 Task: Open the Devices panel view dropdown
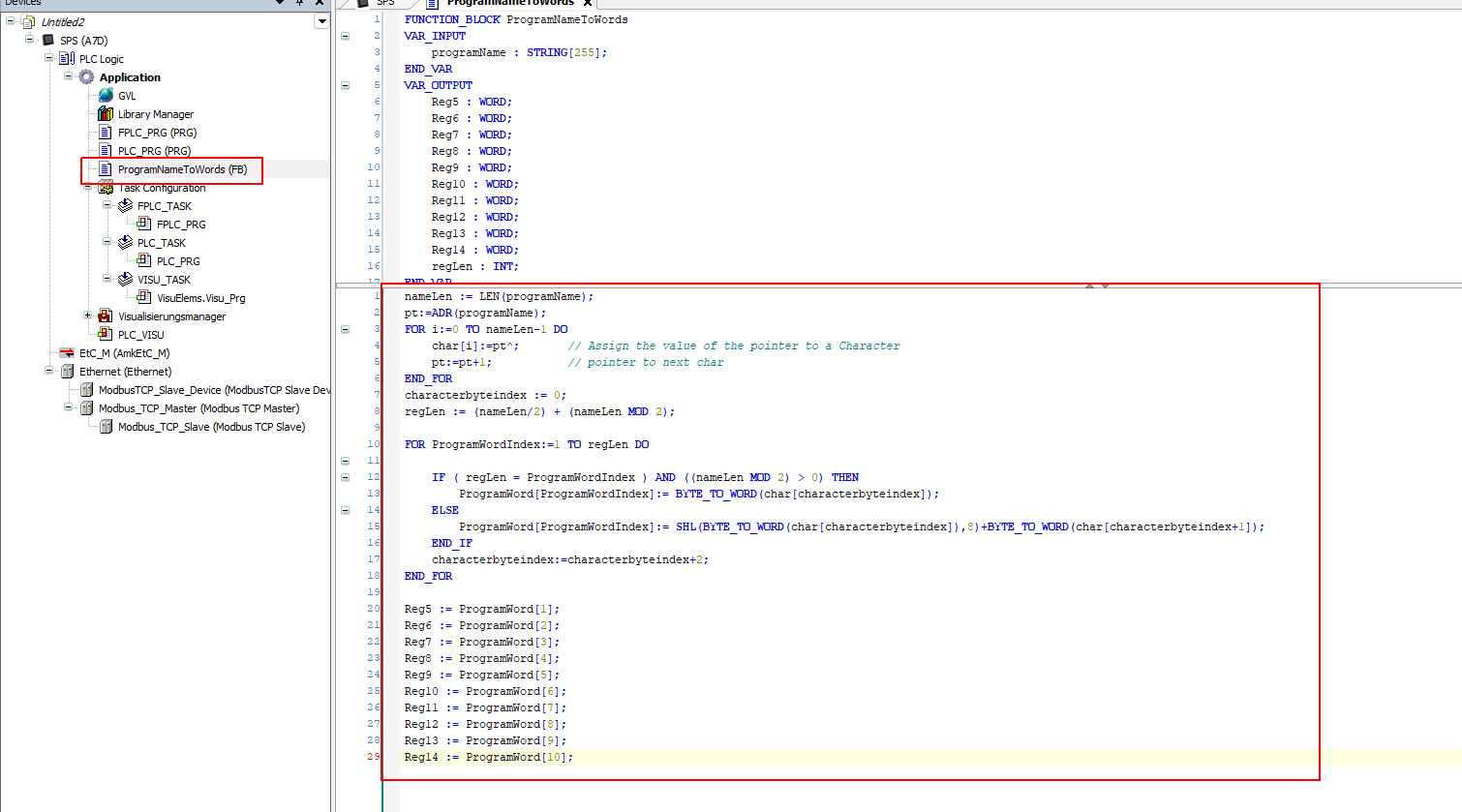321,21
